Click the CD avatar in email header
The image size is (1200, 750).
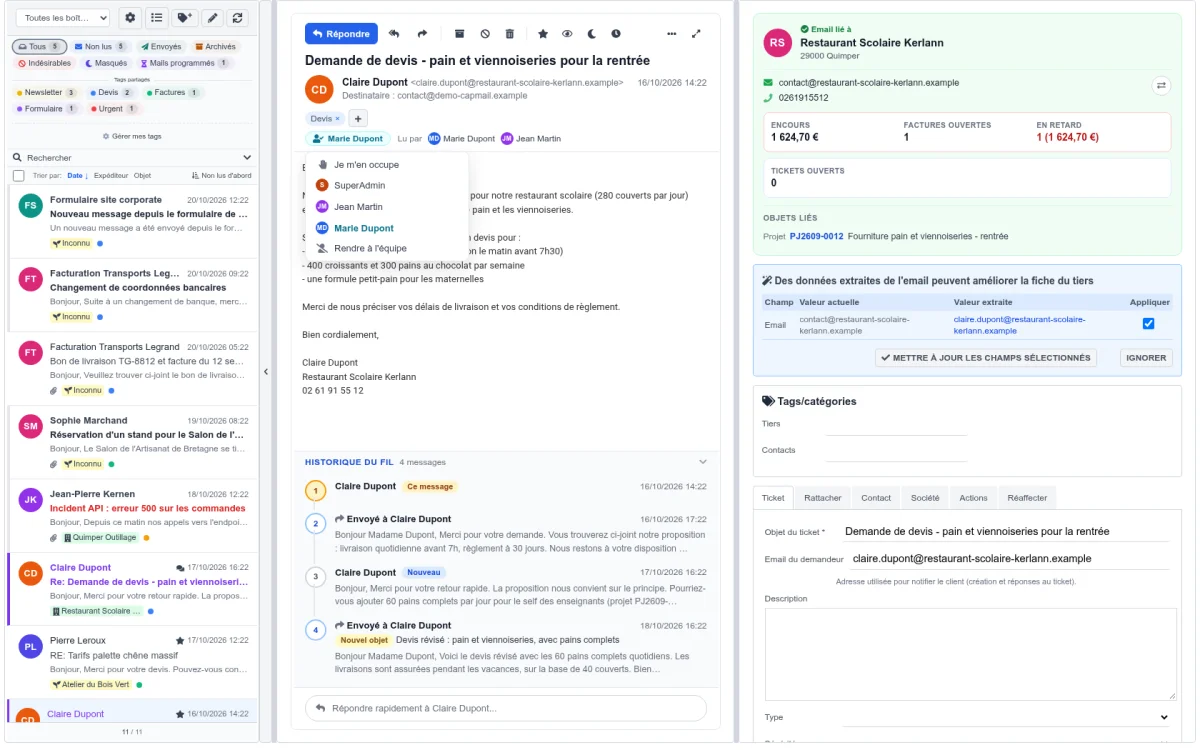point(319,89)
